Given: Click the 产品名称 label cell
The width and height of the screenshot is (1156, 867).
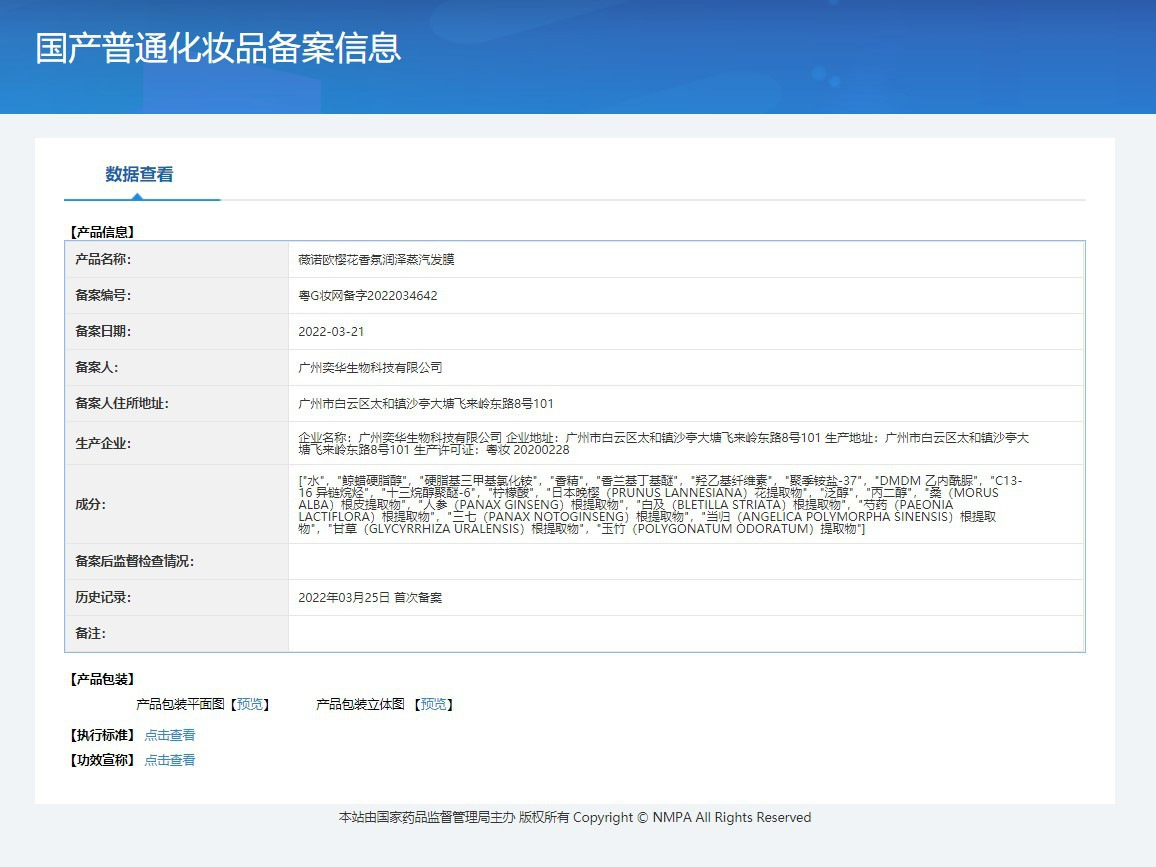Looking at the screenshot, I should point(104,260).
